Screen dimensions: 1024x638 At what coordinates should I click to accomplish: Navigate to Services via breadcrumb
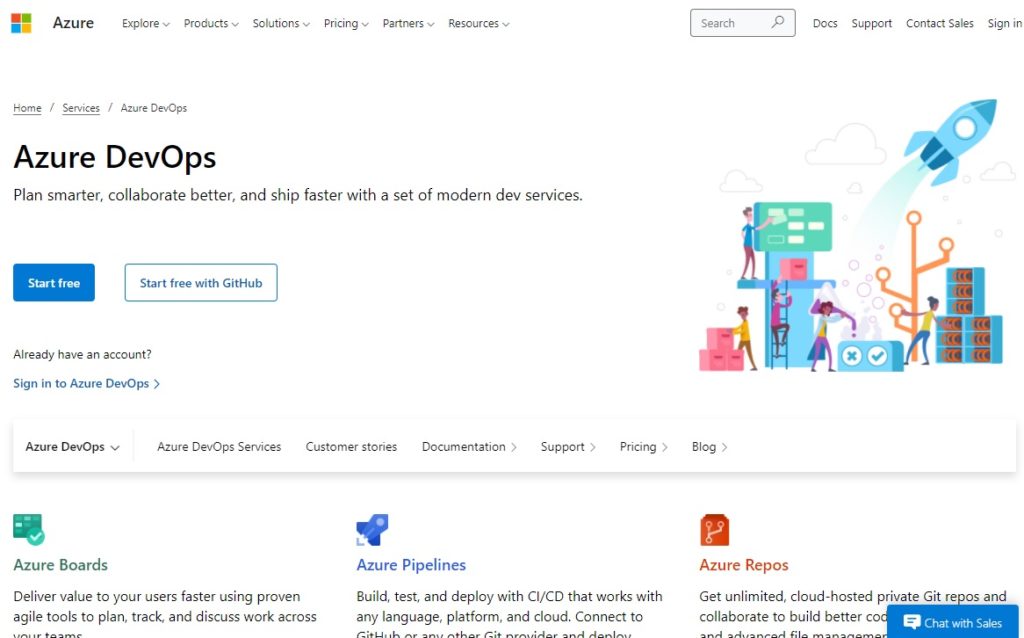coord(80,108)
